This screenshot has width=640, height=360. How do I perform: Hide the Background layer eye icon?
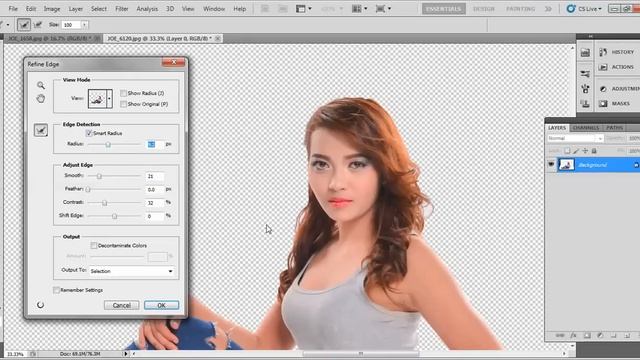551,164
